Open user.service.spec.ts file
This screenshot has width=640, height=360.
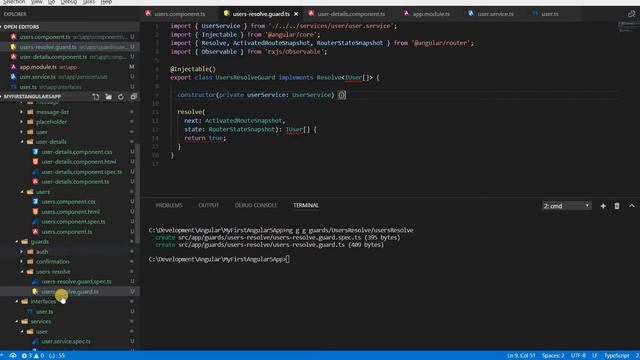66,342
